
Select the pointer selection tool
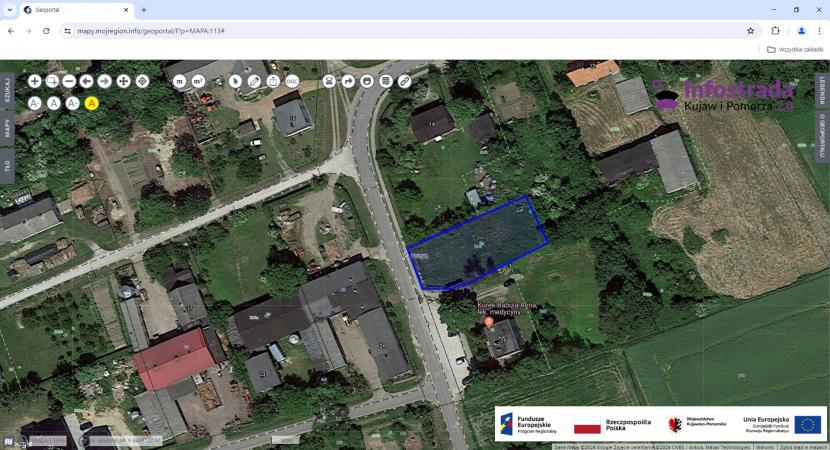coord(236,81)
